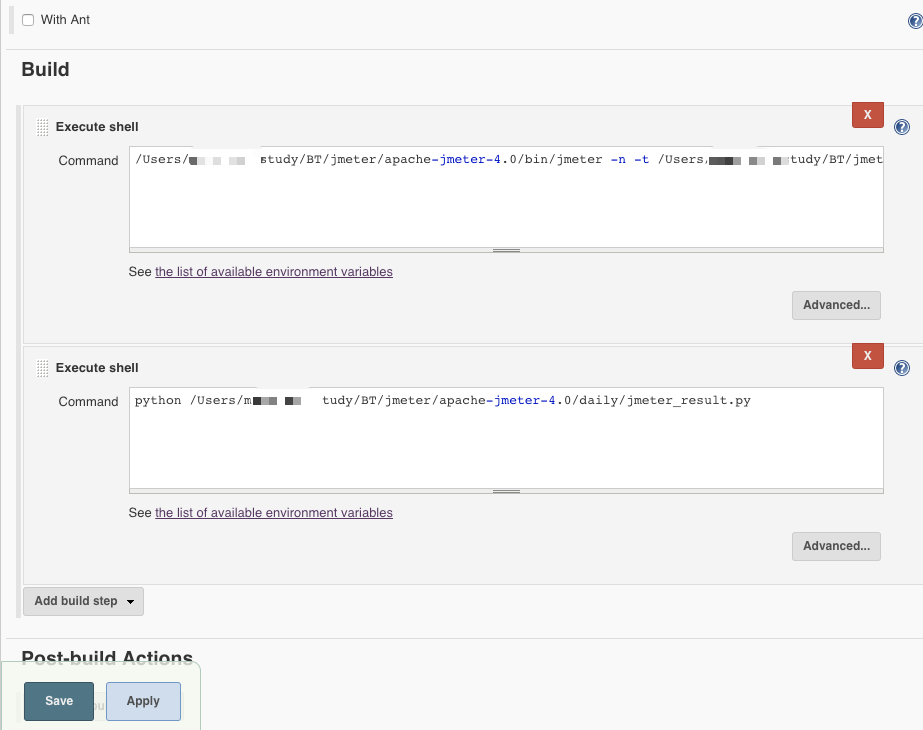The image size is (923, 730).
Task: Click the With Ant label text
Action: tap(65, 19)
